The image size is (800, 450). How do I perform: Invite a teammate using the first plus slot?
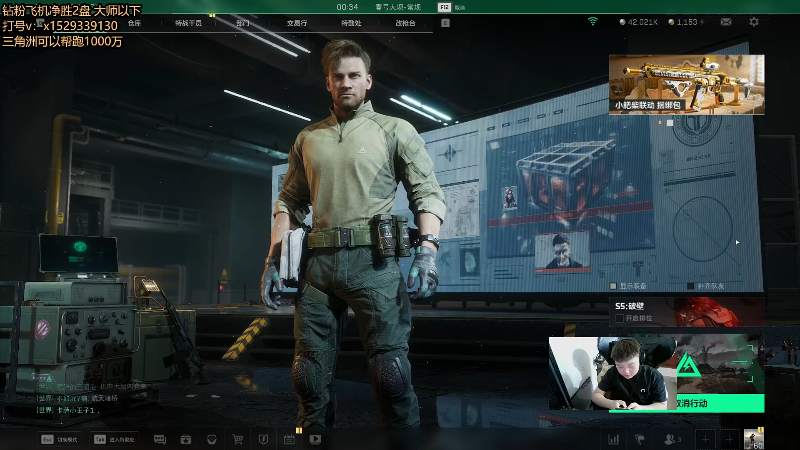[705, 439]
